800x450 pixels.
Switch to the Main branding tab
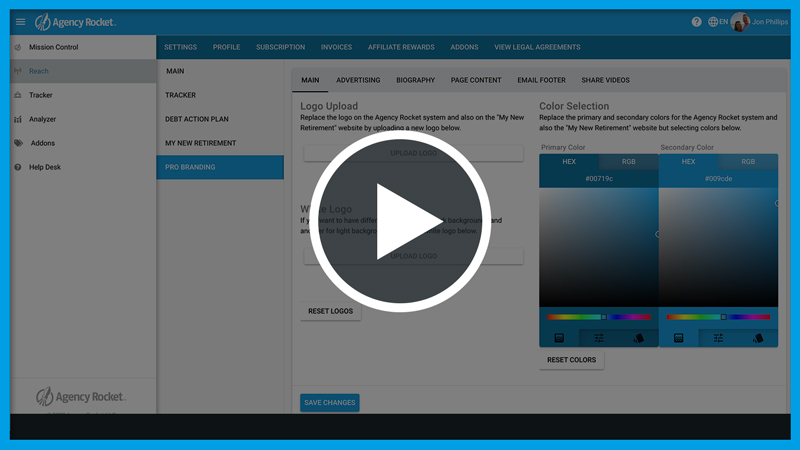(310, 80)
